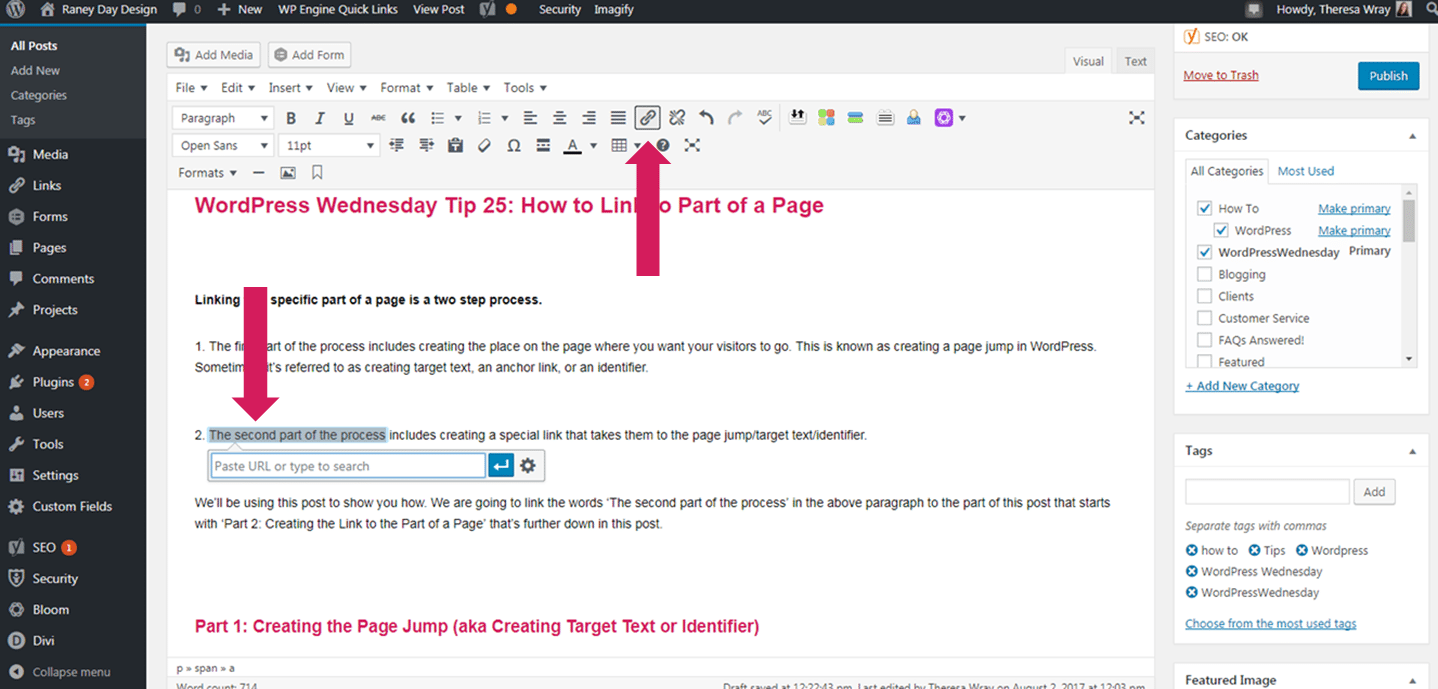Open the Formats dropdown

[x=207, y=172]
